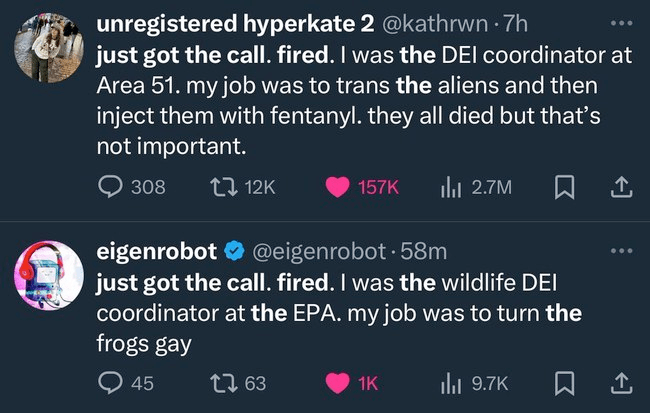Bookmark the hyperkate Area 51 tweet
The width and height of the screenshot is (650, 413).
click(x=562, y=186)
